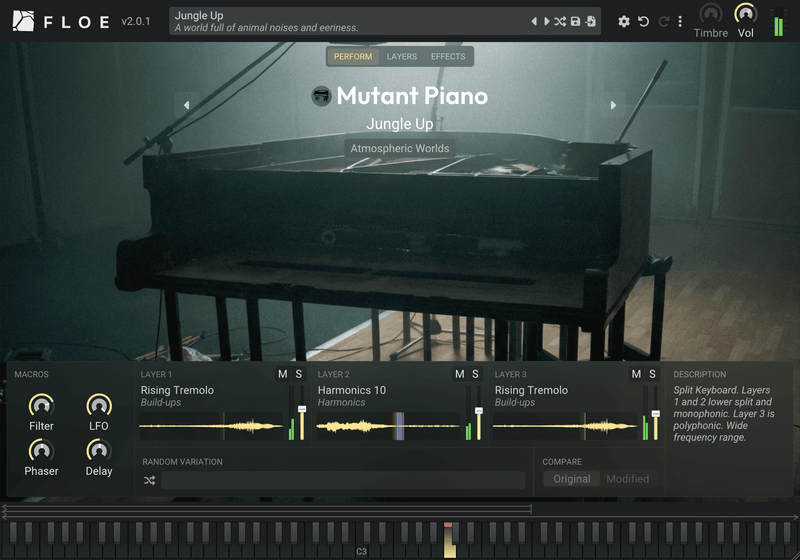This screenshot has height=560, width=800.
Task: Click the Layer 3 volume fader
Action: [x=656, y=413]
